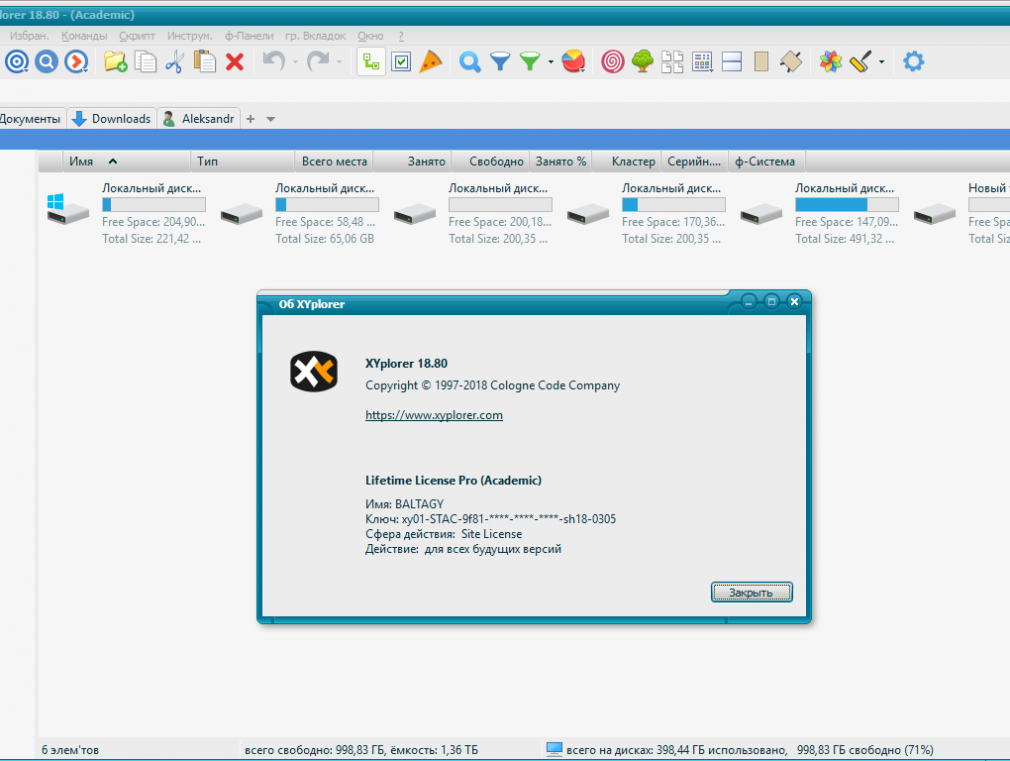Click the Закрыть button in the dialog
Screen dimensions: 1010x761
tap(752, 592)
